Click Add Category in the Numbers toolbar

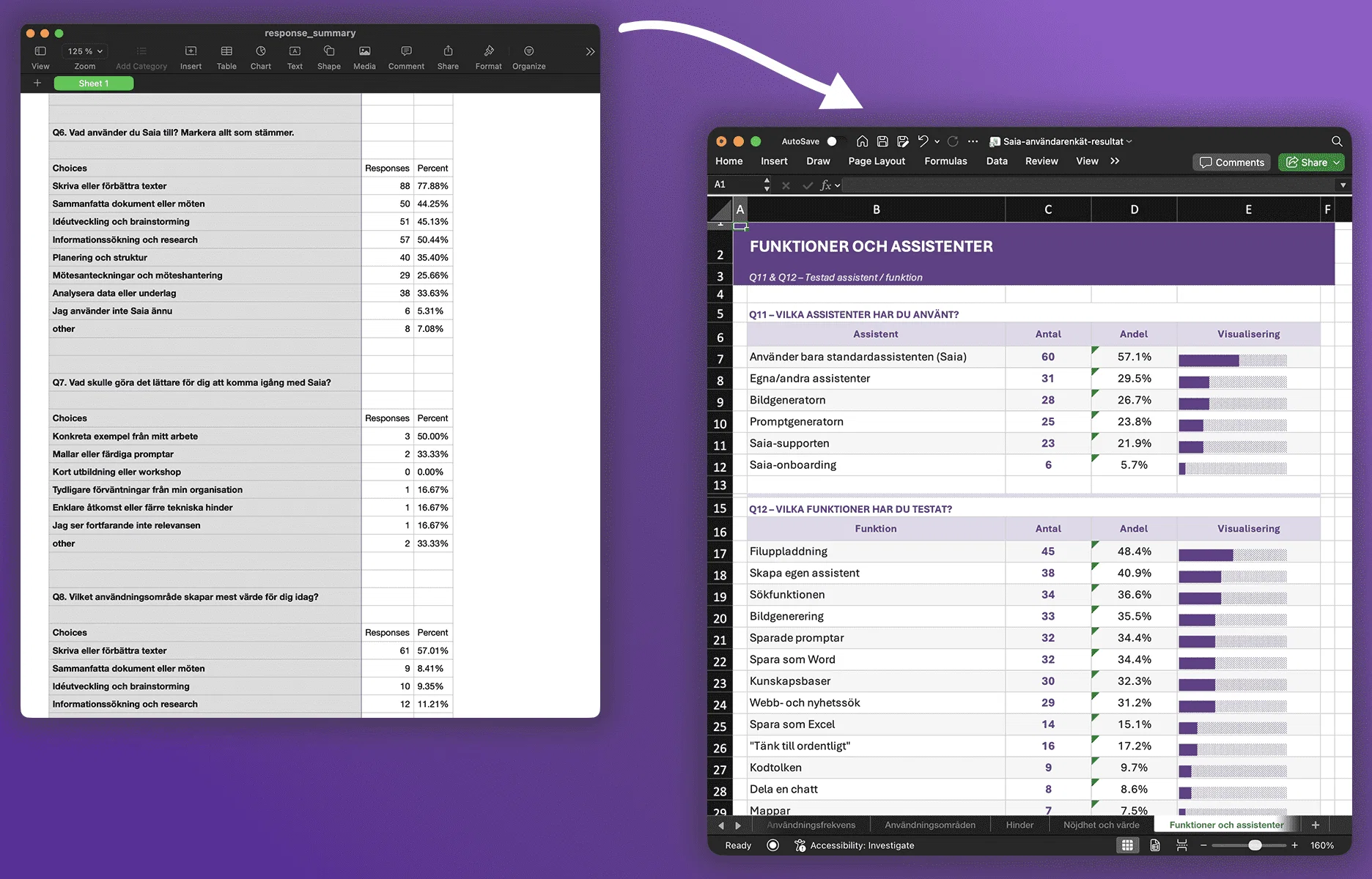[141, 57]
